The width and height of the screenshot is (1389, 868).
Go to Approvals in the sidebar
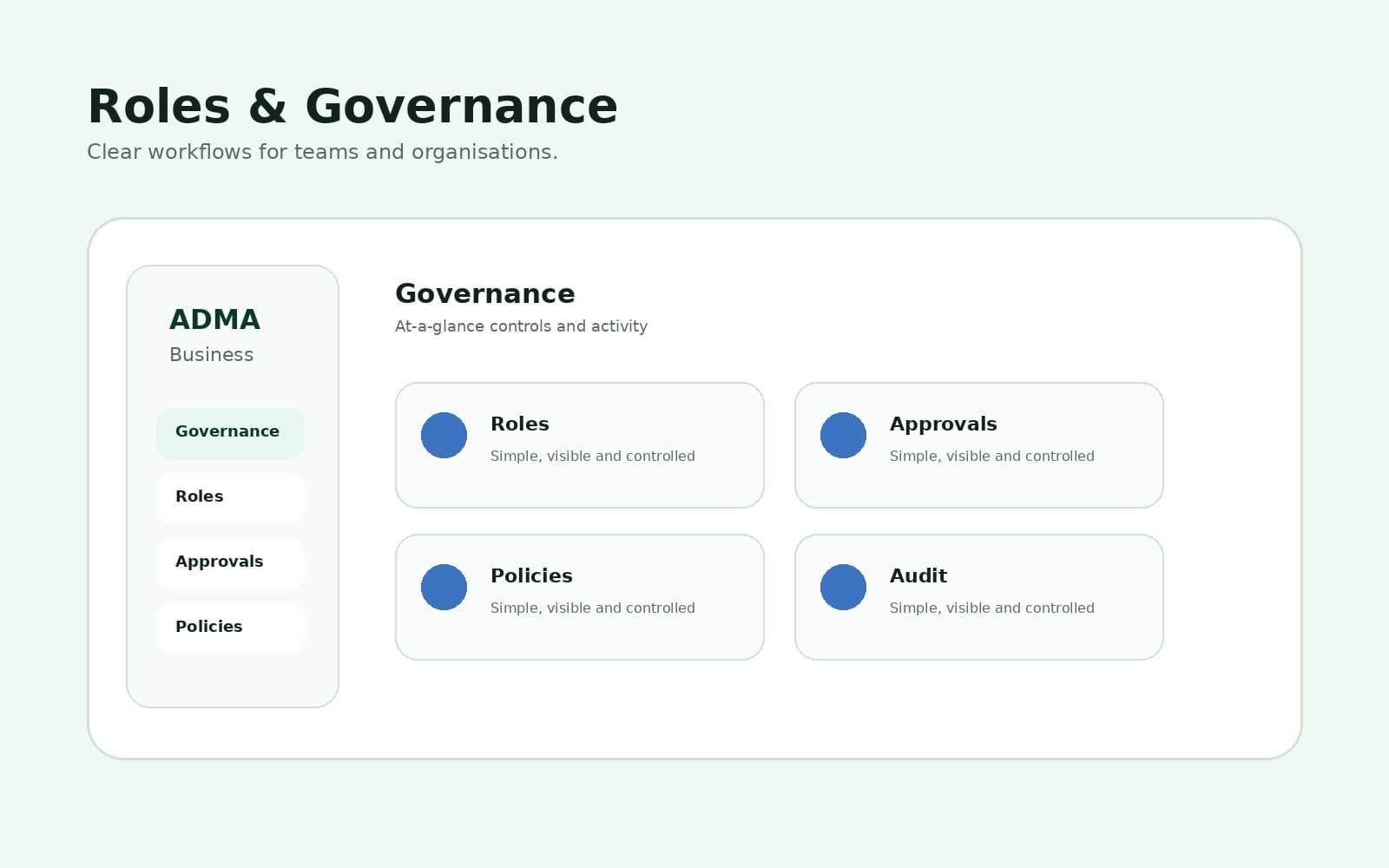pos(230,563)
